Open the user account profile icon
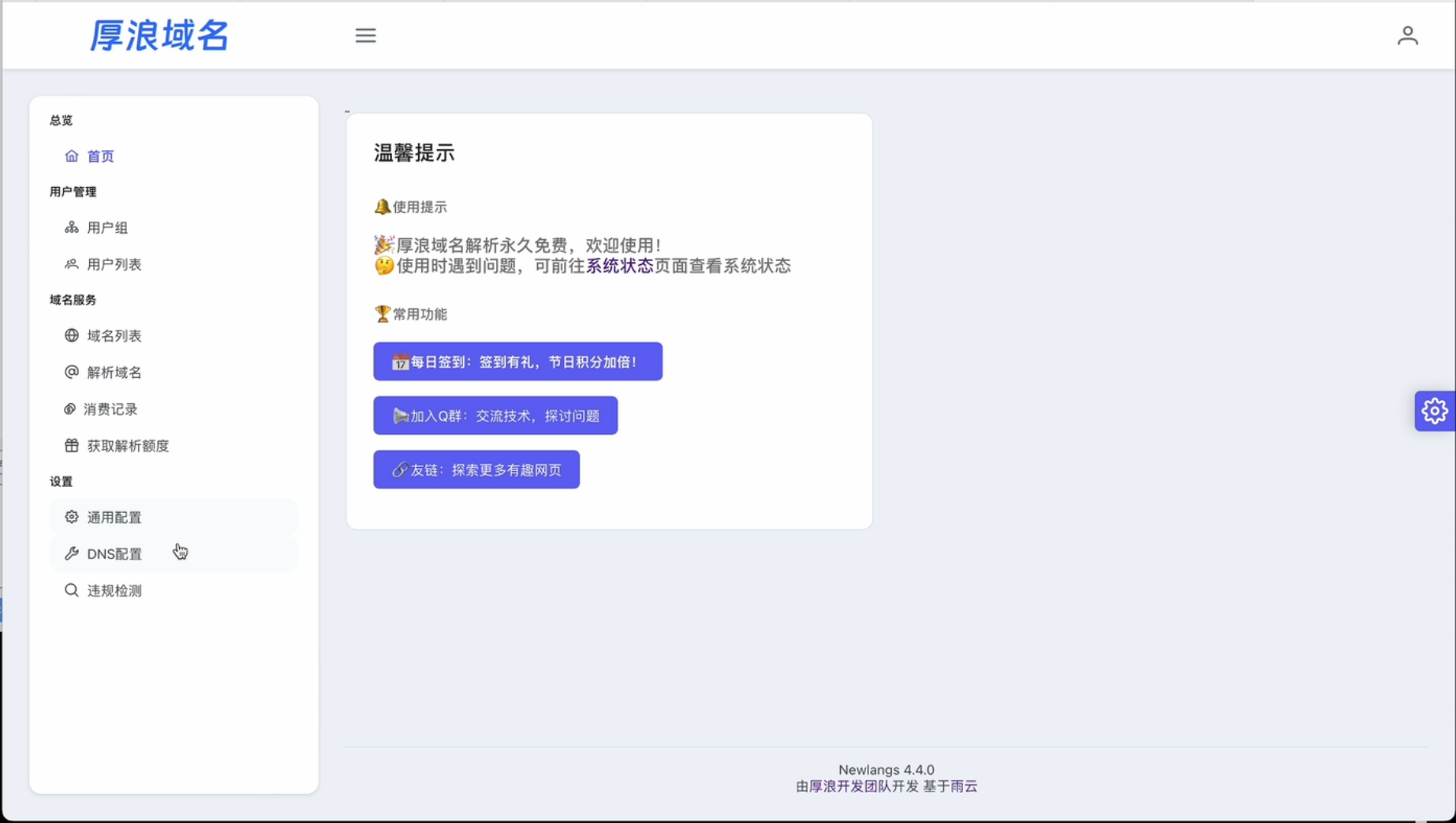1456x823 pixels. [x=1407, y=36]
